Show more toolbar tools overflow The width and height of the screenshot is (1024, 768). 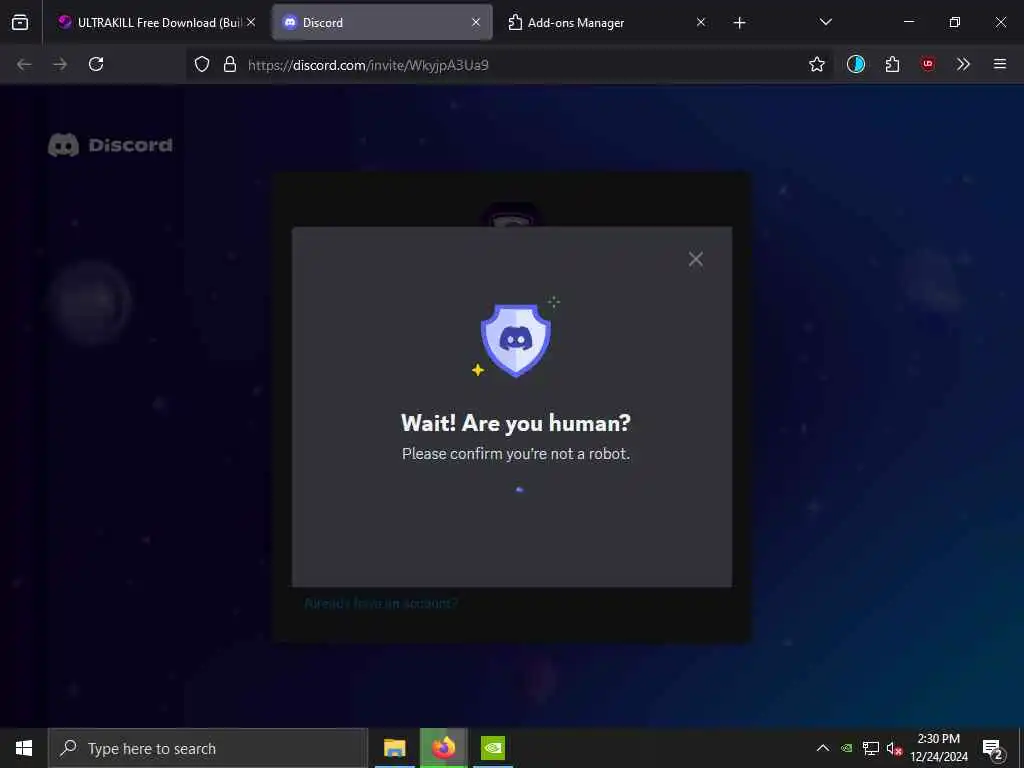click(963, 64)
